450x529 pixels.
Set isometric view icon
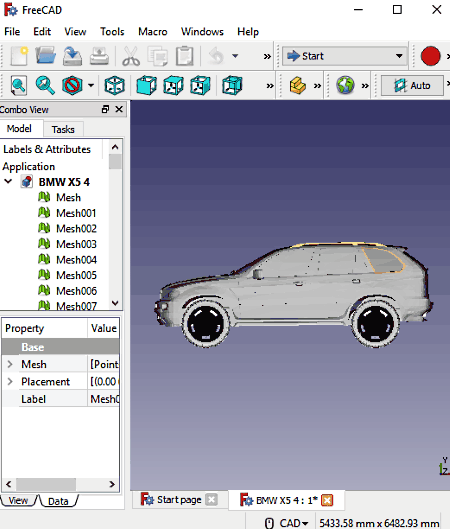click(x=114, y=85)
